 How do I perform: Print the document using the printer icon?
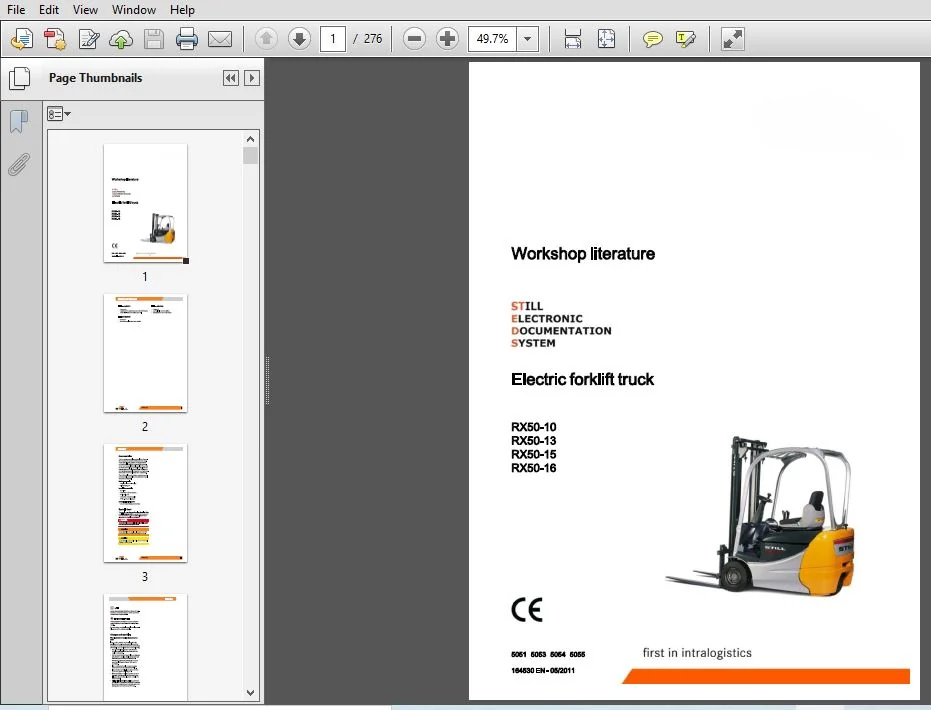[186, 39]
